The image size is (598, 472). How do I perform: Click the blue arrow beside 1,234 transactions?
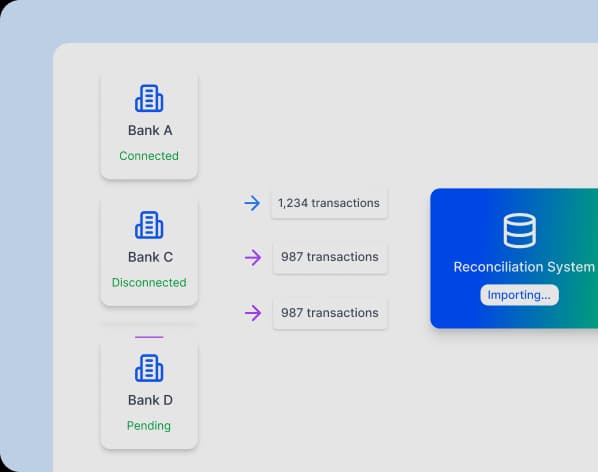(252, 203)
